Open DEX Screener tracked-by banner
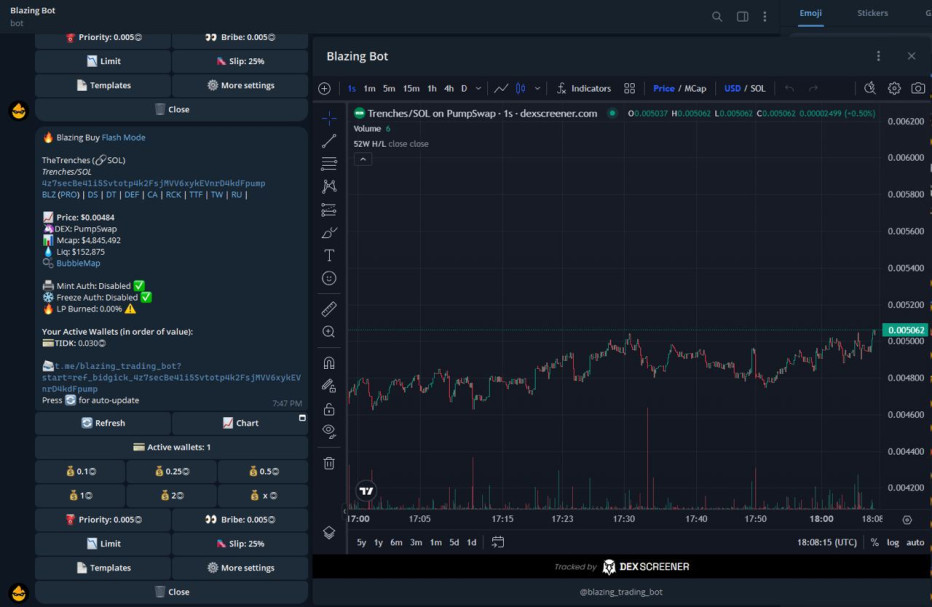Screen dimensions: 932x607 [x=621, y=567]
